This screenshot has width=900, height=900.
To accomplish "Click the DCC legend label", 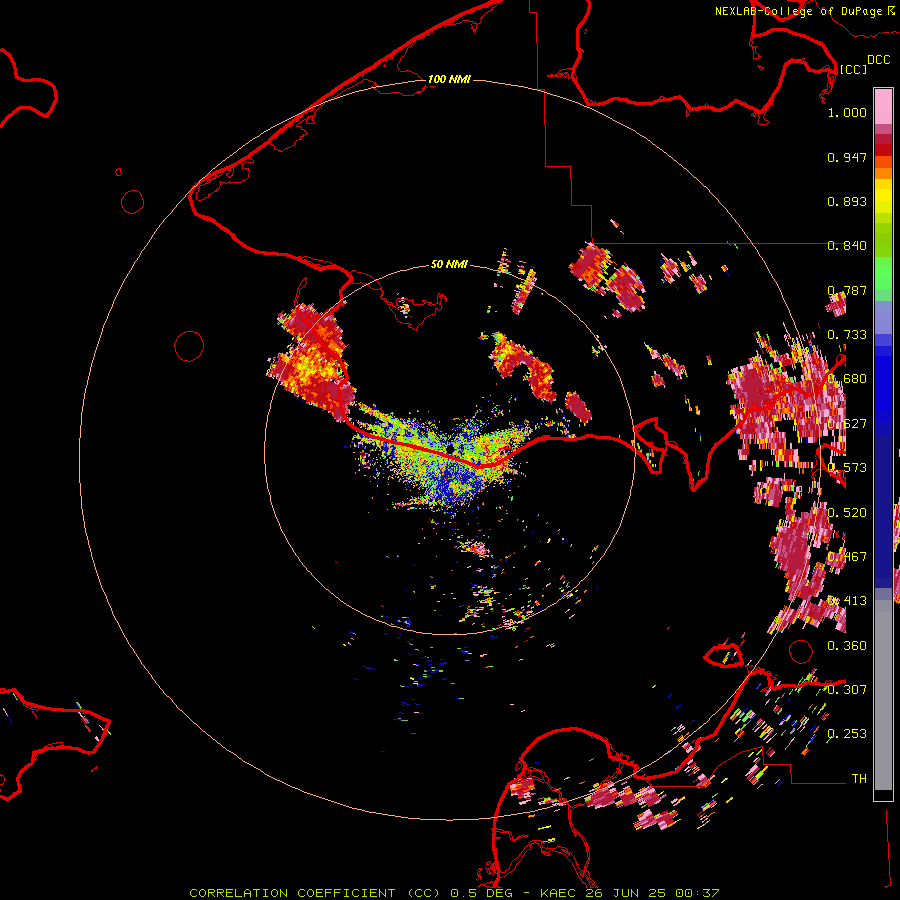I will click(x=878, y=60).
